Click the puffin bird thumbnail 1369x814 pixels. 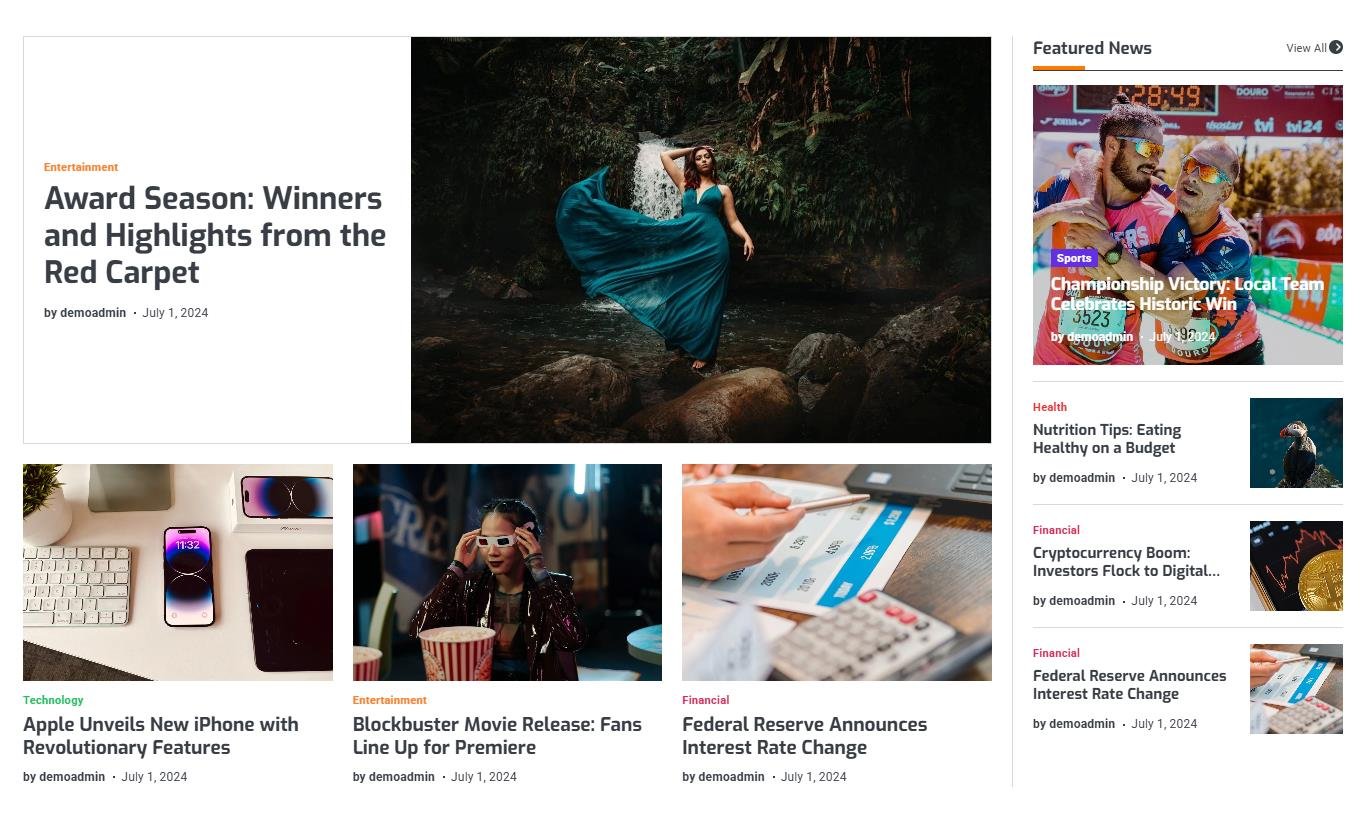pos(1296,443)
